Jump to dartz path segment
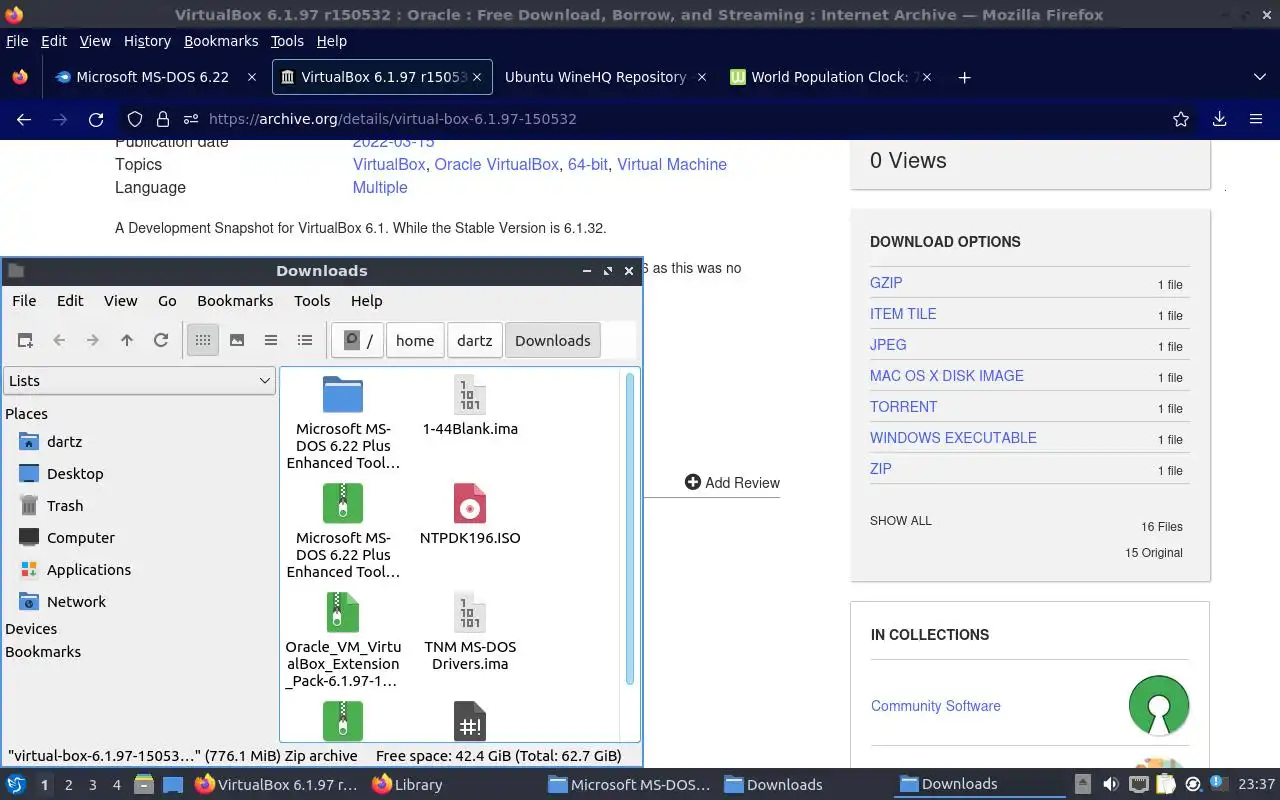Viewport: 1280px width, 800px height. pyautogui.click(x=474, y=340)
